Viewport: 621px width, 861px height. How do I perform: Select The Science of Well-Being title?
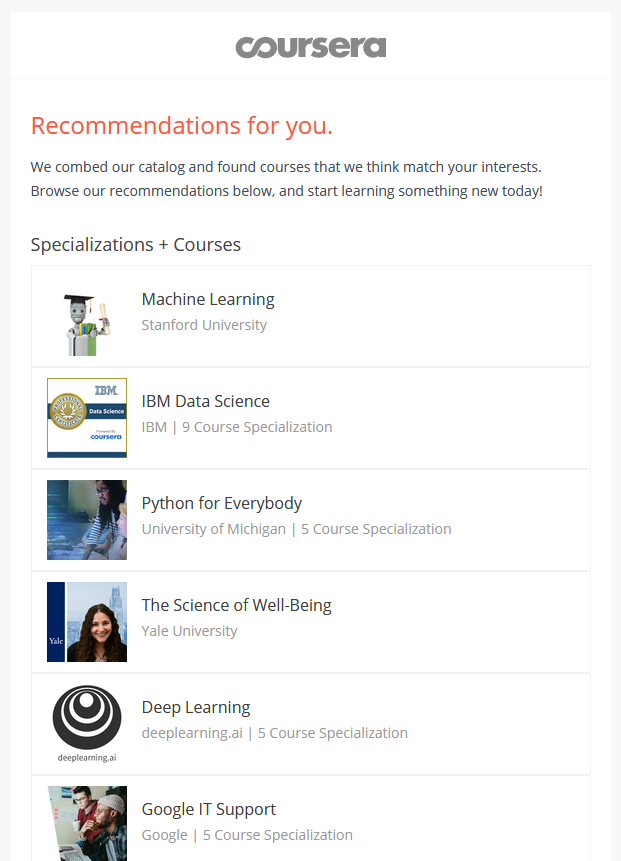[236, 605]
